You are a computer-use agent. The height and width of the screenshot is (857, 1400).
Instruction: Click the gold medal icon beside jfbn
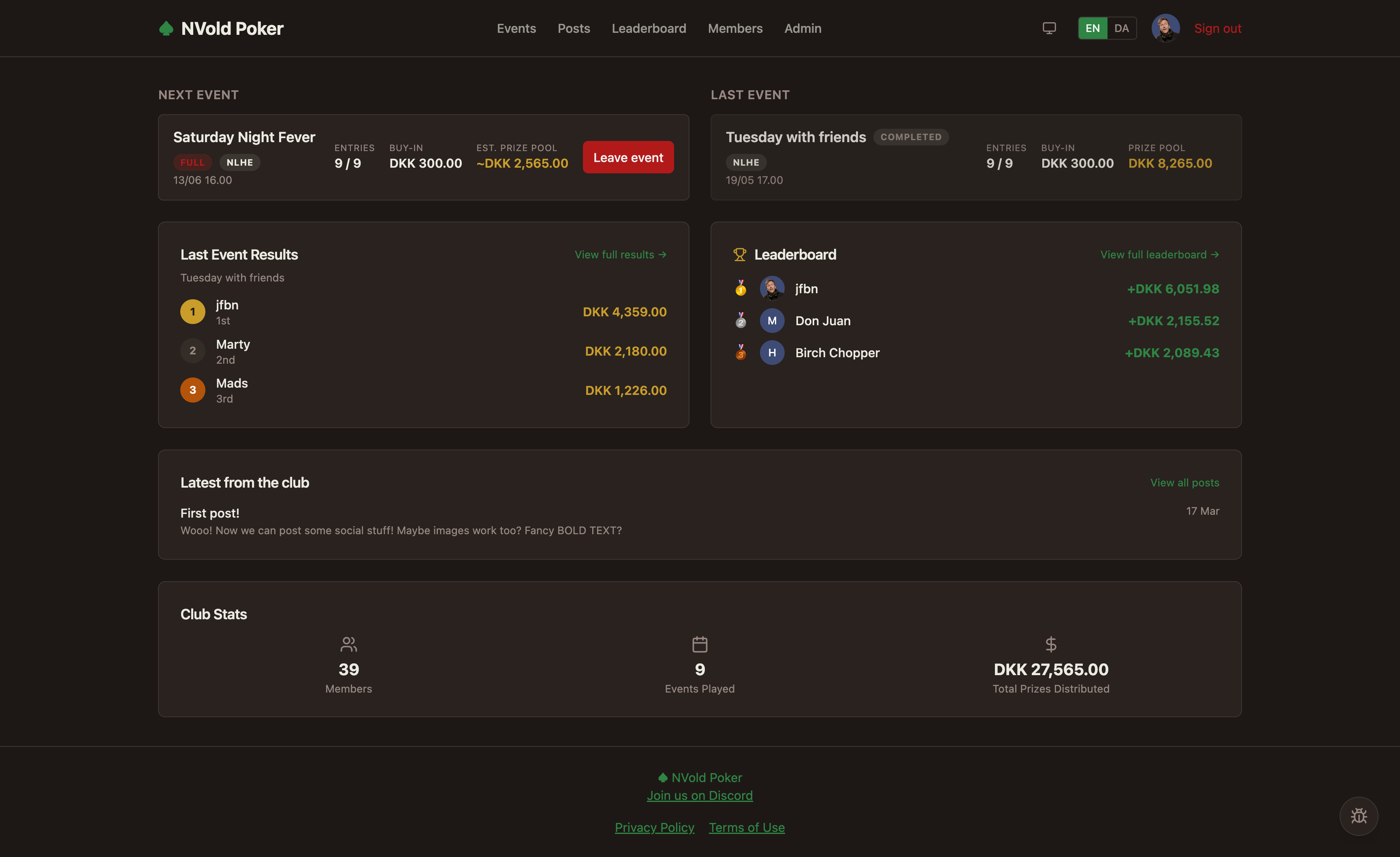tap(741, 288)
